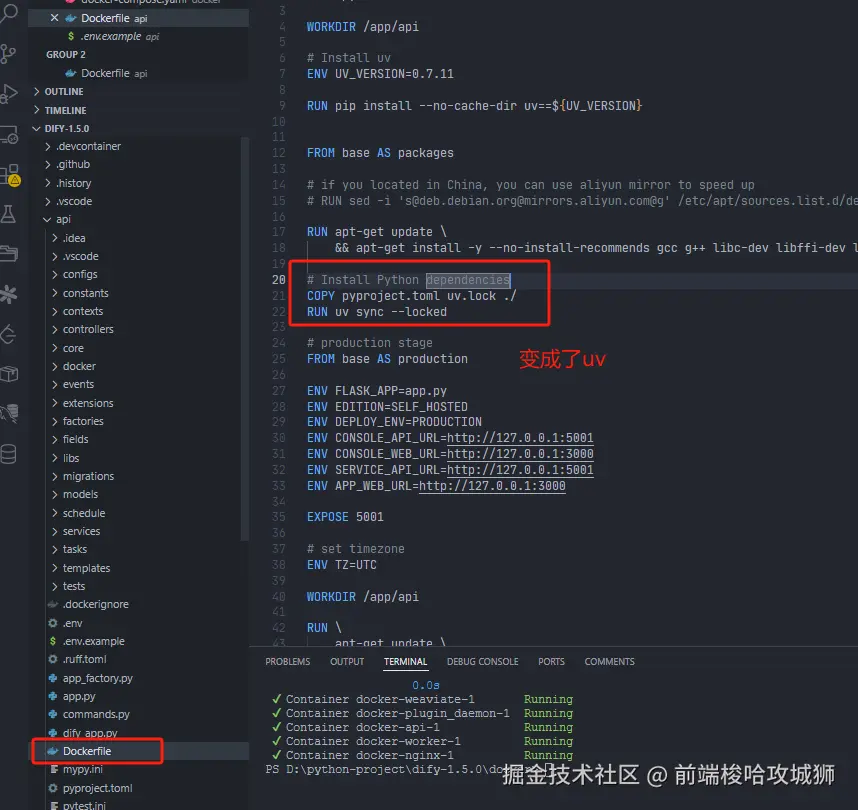Expand the tests folder
Viewport: 858px width, 810px height.
[x=55, y=586]
